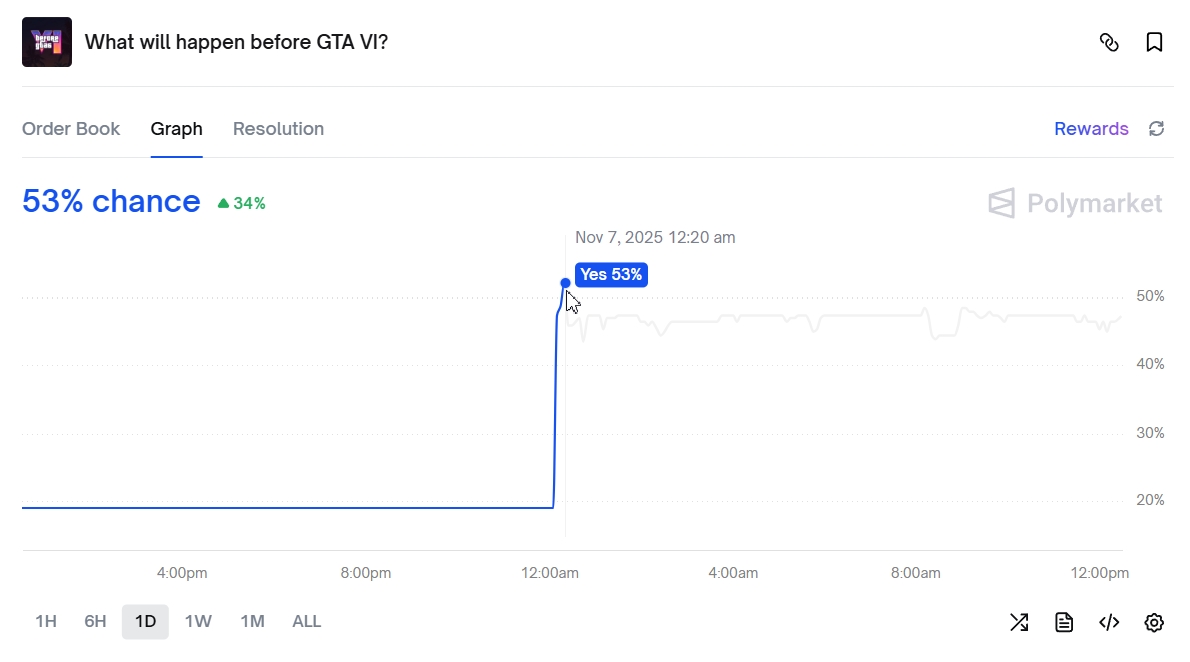Refresh the Rewards data
Viewport: 1190px width, 662px height.
[x=1156, y=128]
